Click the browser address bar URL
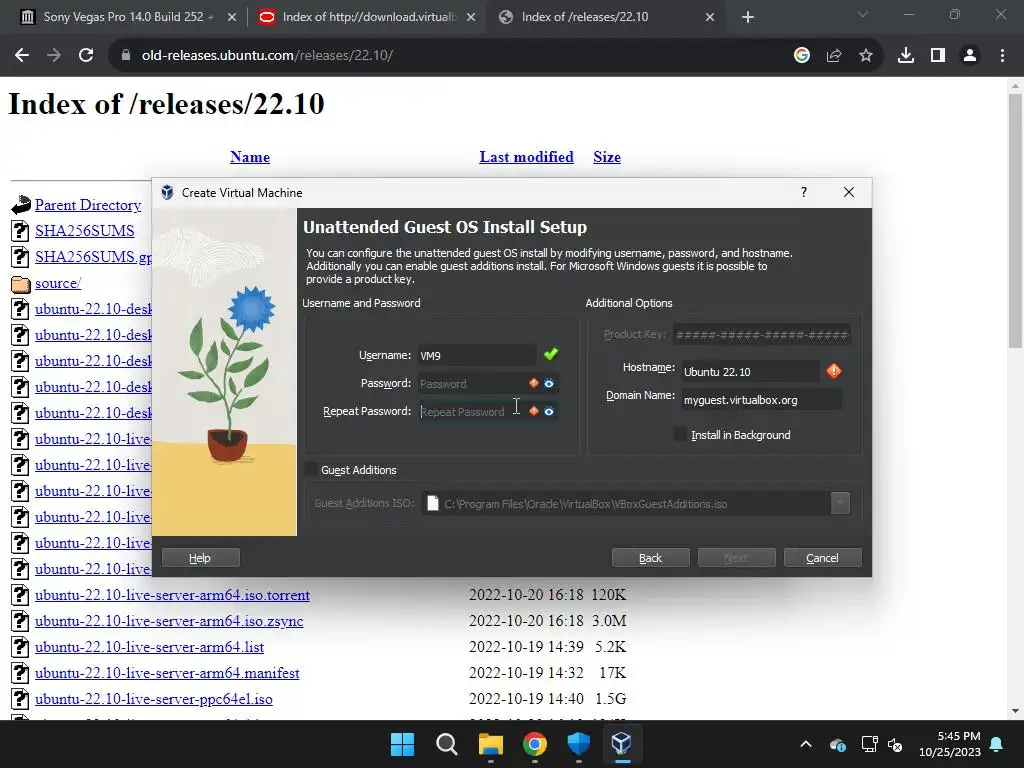Viewport: 1024px width, 768px height. (267, 56)
